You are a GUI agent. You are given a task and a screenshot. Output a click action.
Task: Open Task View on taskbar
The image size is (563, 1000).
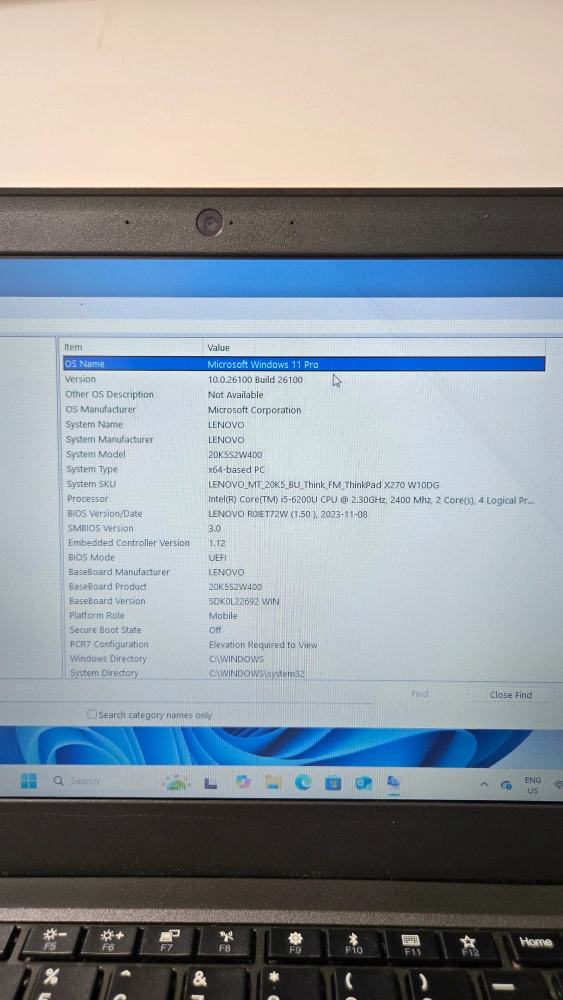[211, 783]
